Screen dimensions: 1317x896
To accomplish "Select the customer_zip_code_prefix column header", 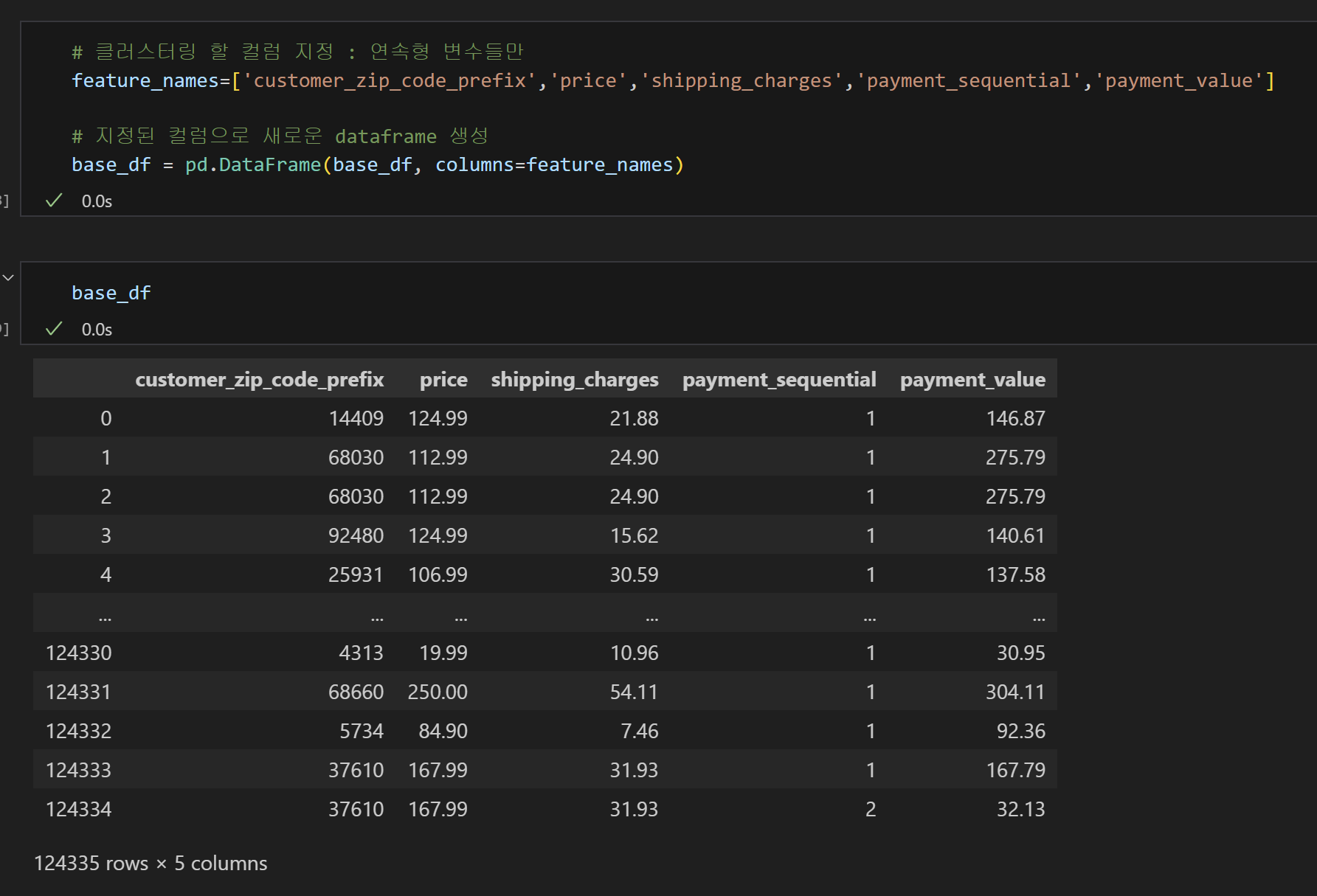I will [x=259, y=379].
